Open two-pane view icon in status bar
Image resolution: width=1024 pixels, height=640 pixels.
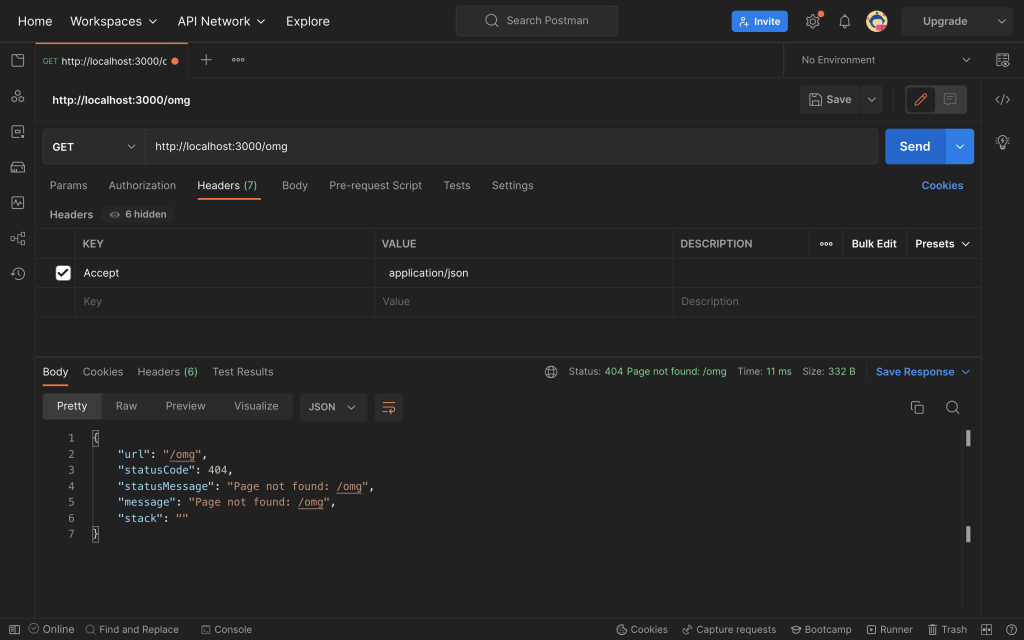pos(986,630)
